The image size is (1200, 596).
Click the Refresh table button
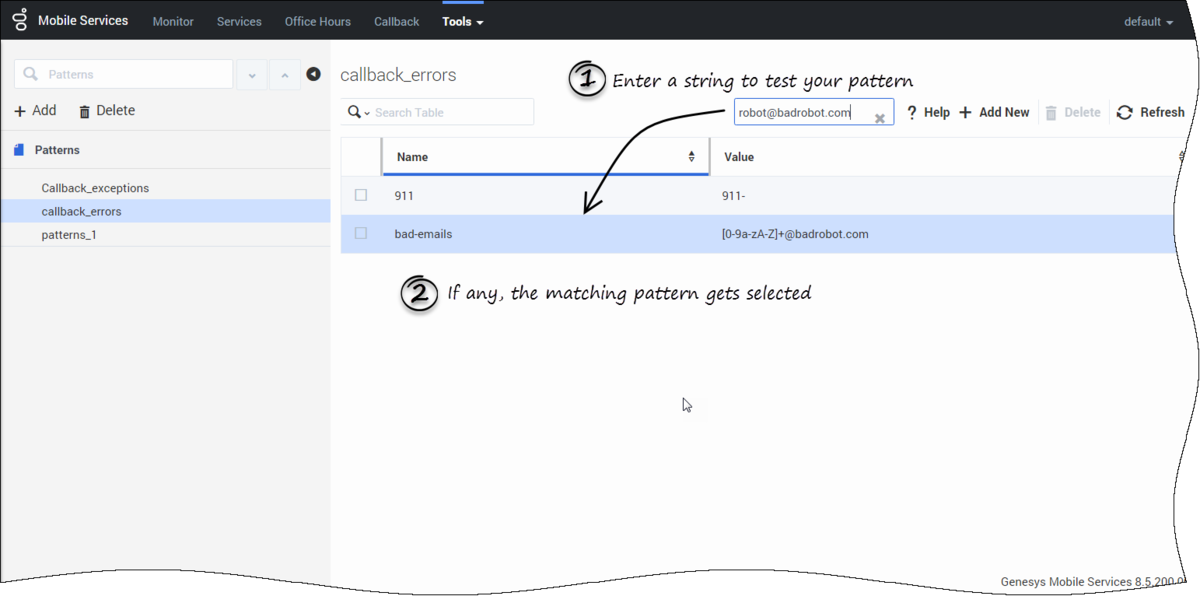[1150, 113]
